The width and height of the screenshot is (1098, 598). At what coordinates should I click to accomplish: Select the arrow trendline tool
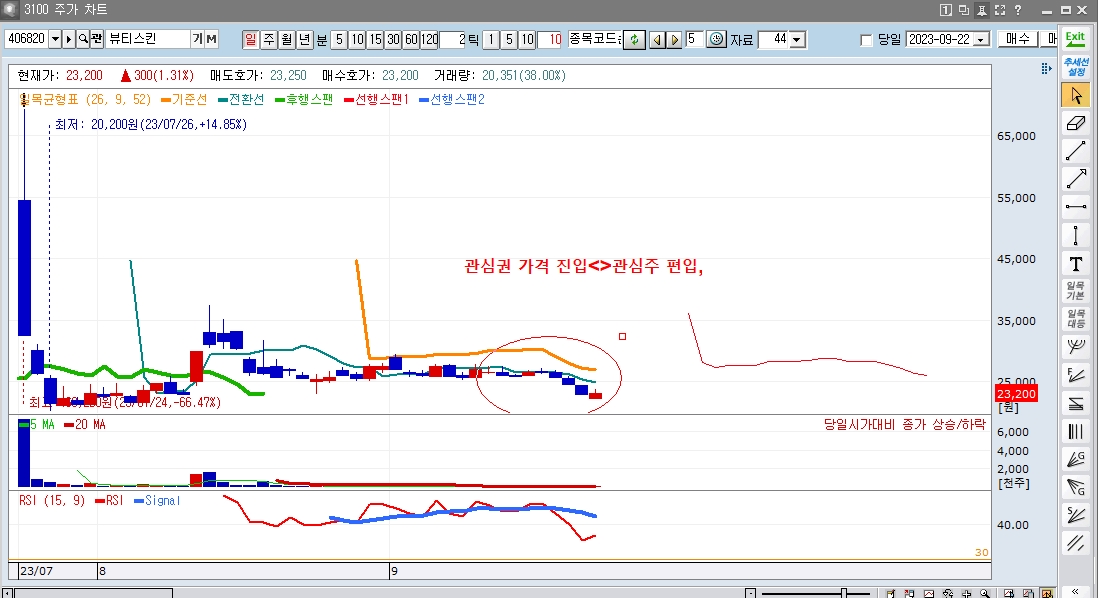point(1076,179)
